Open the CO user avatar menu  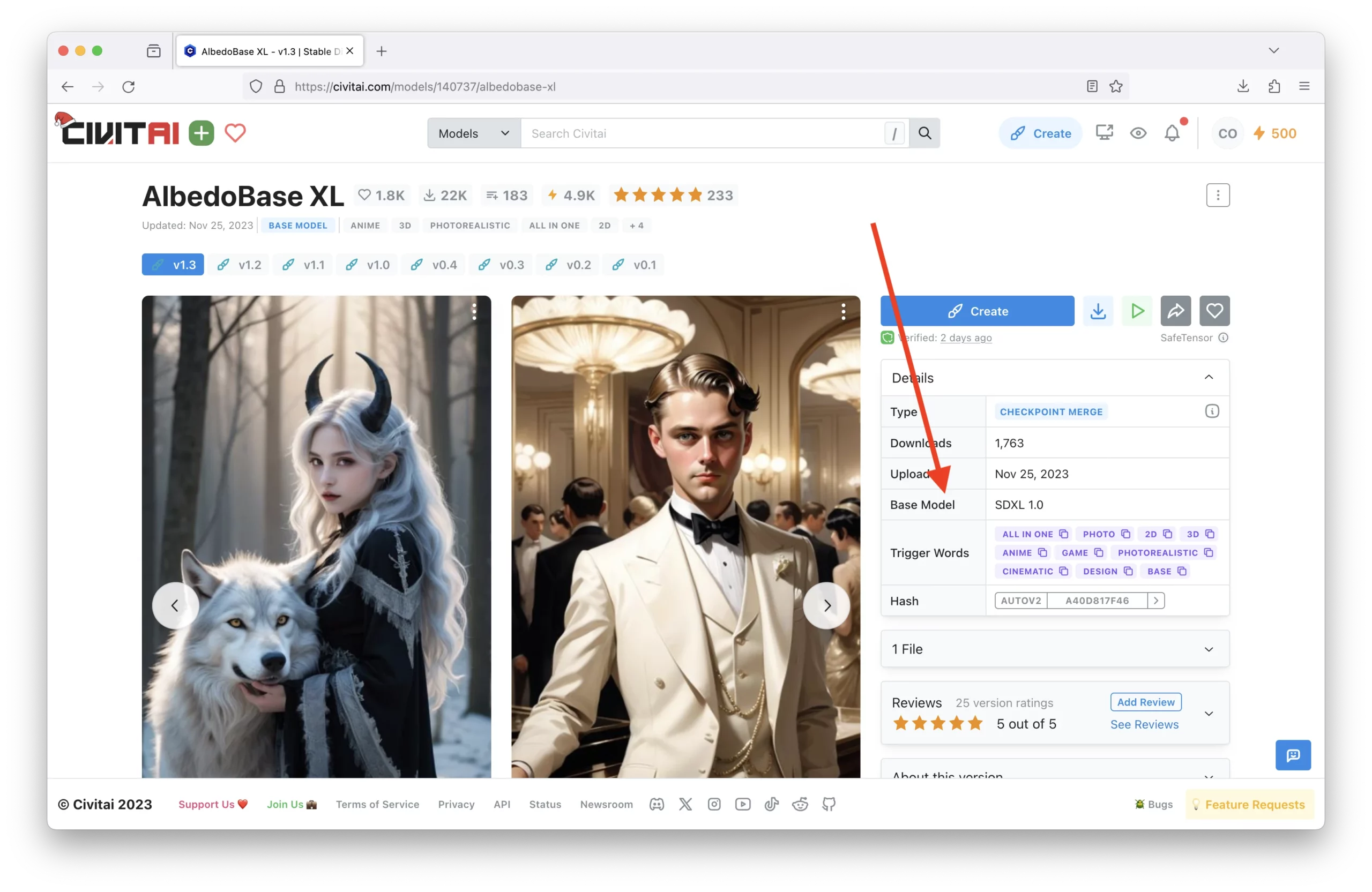[x=1227, y=133]
